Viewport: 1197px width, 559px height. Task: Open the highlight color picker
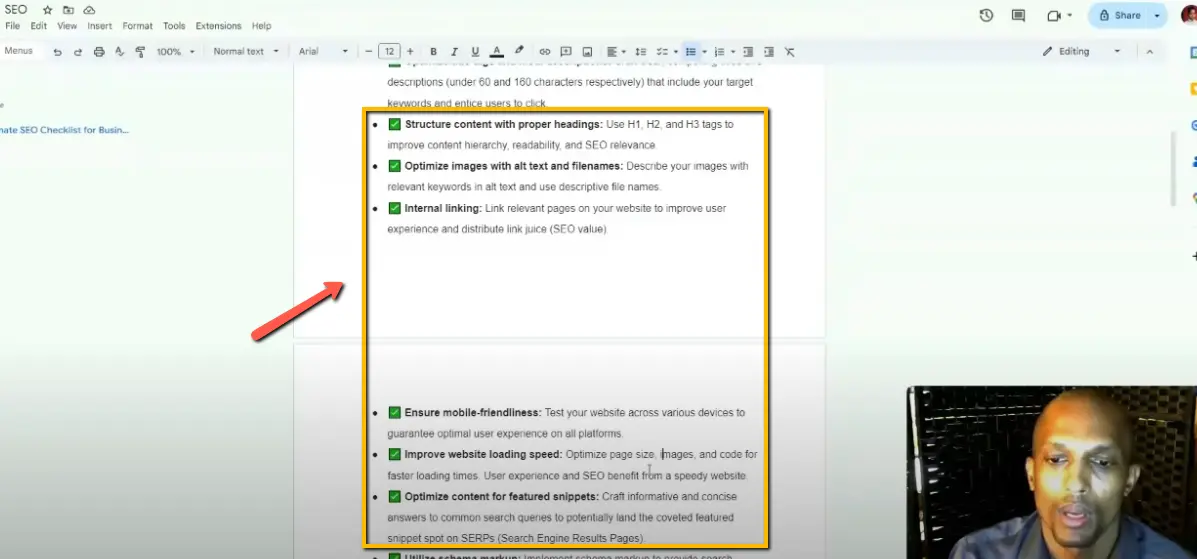(519, 51)
